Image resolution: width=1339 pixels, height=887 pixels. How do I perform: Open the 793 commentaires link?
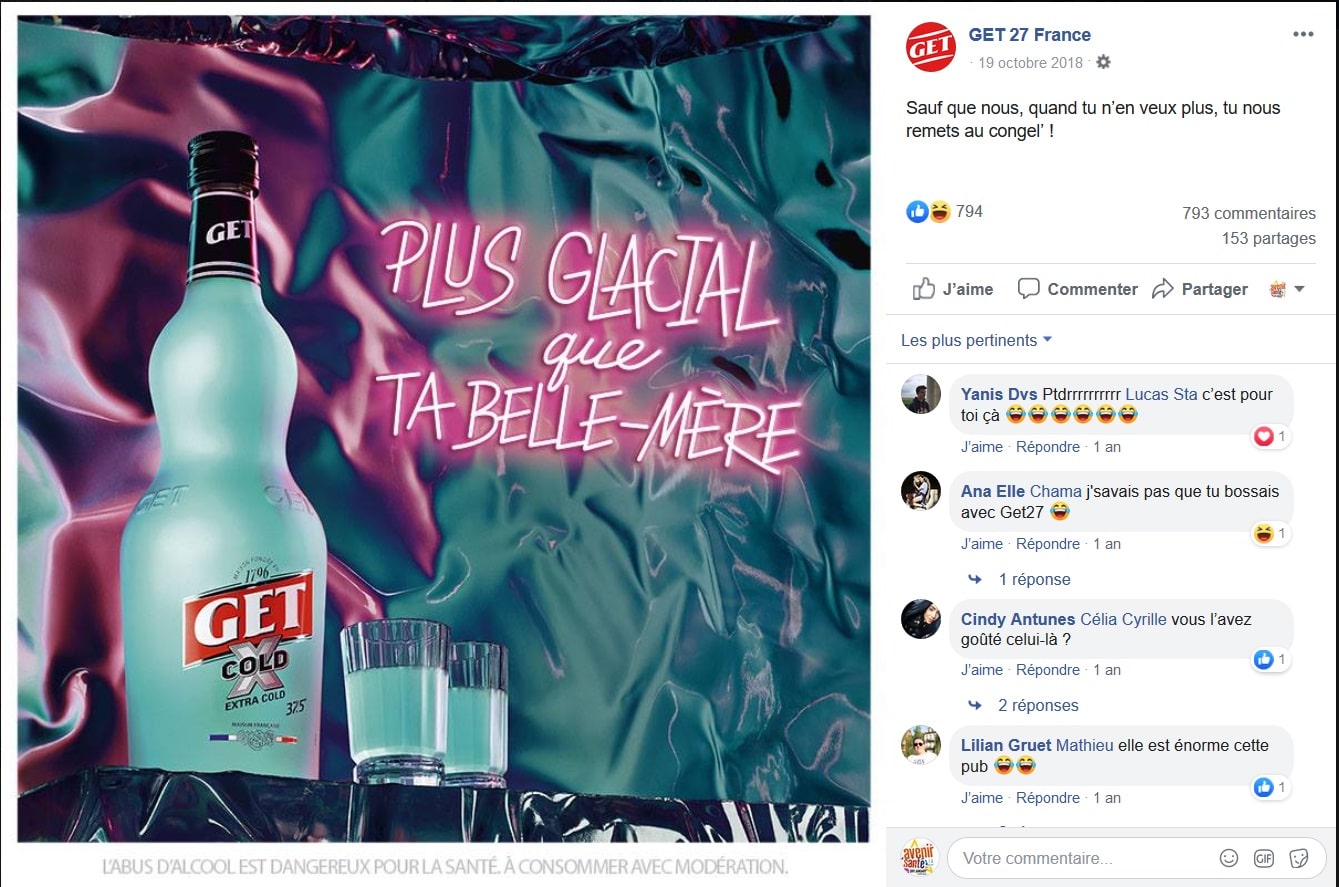coord(1249,213)
